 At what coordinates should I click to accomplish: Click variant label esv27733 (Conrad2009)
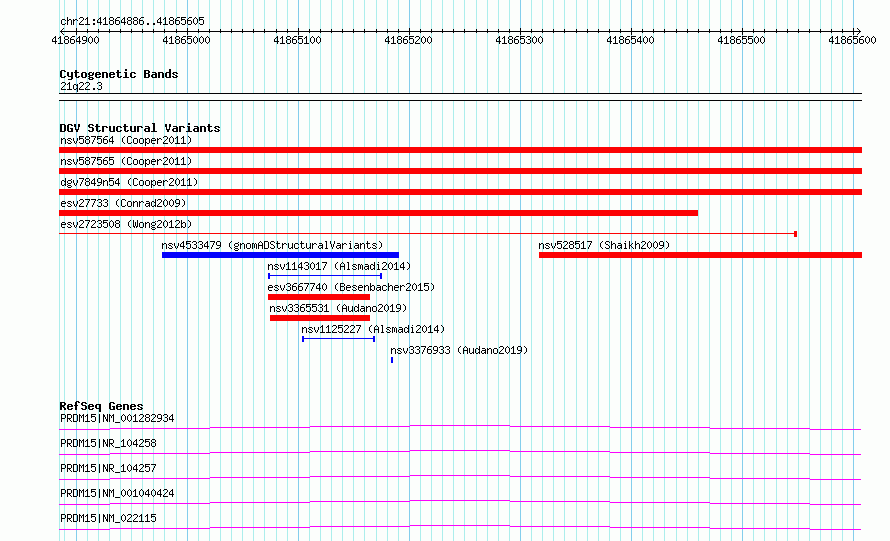[x=123, y=203]
